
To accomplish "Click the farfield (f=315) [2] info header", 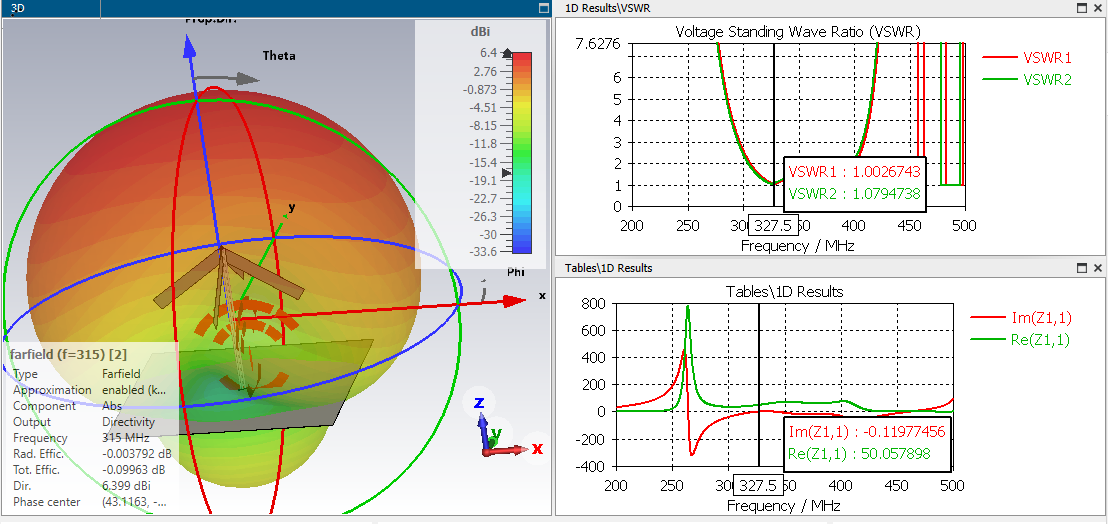I will tap(67, 355).
